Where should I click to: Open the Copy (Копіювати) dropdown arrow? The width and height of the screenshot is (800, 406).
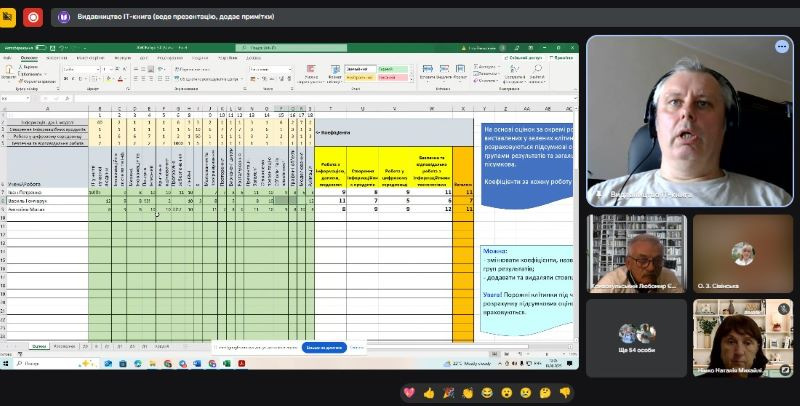click(43, 74)
